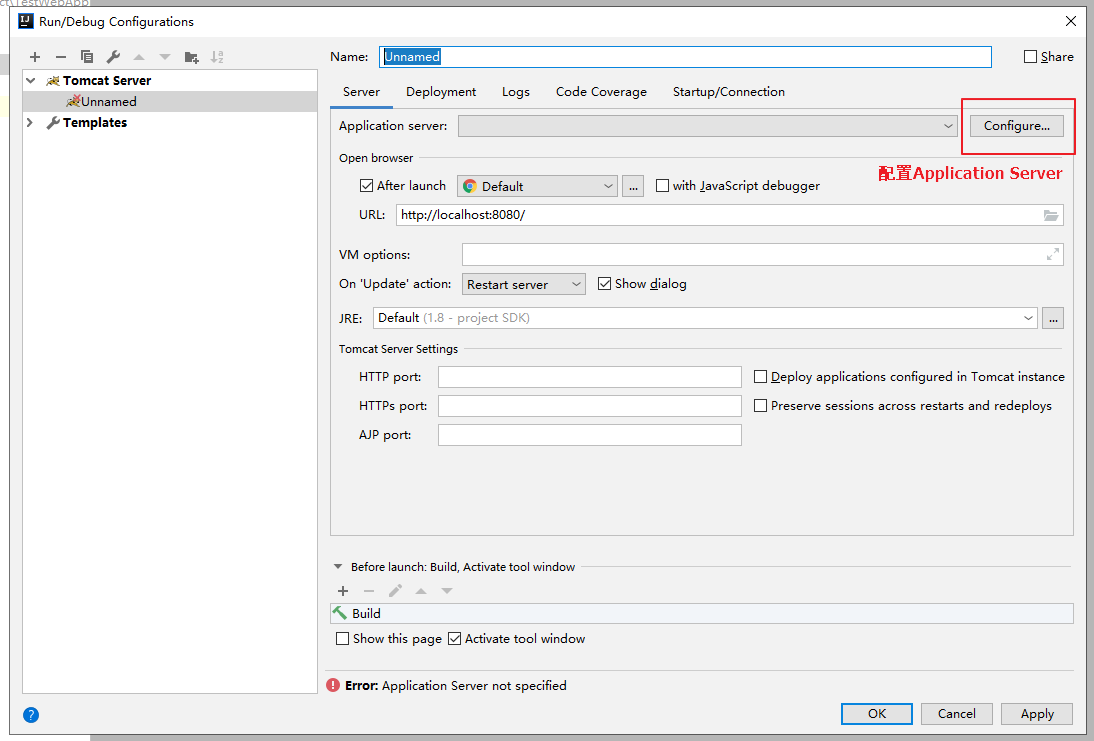Click the red error indicator icon
1094x741 pixels.
333,685
